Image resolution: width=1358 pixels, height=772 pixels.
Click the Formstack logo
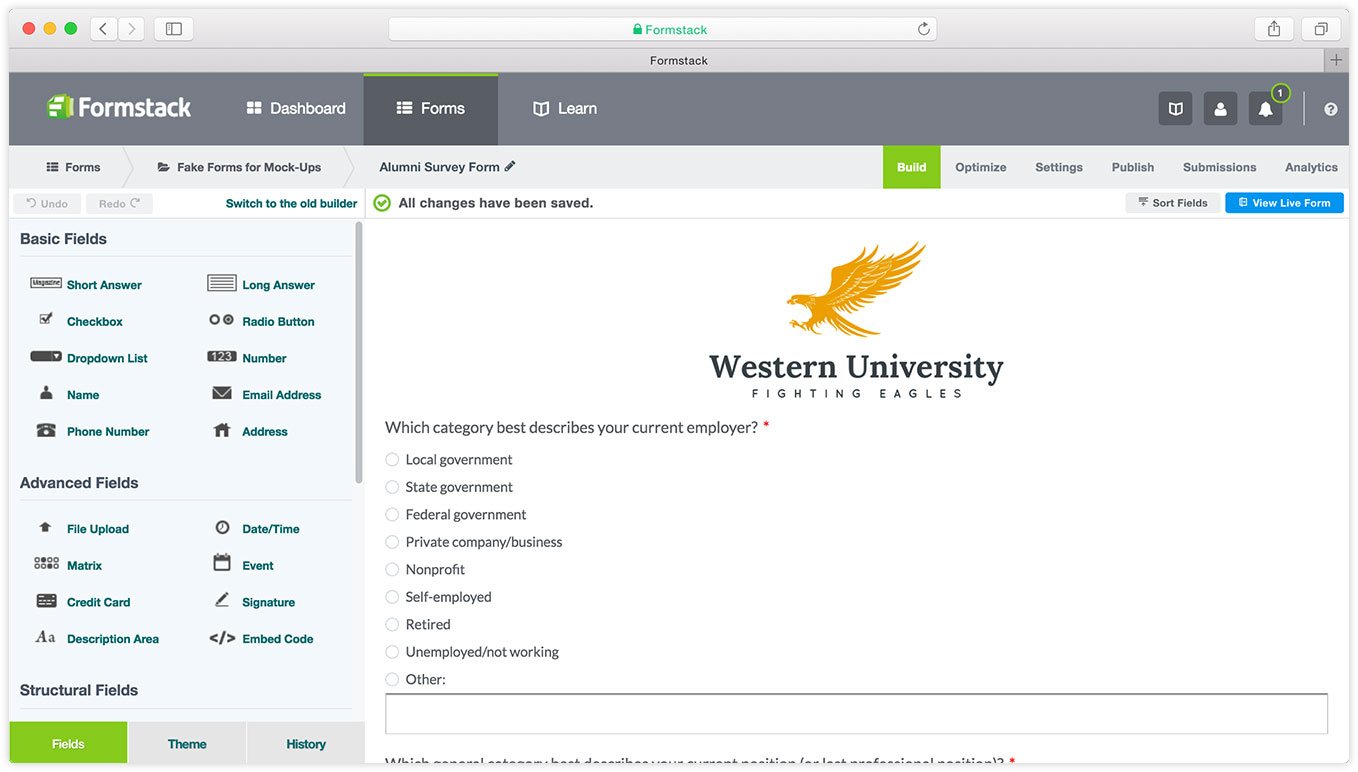tap(119, 107)
